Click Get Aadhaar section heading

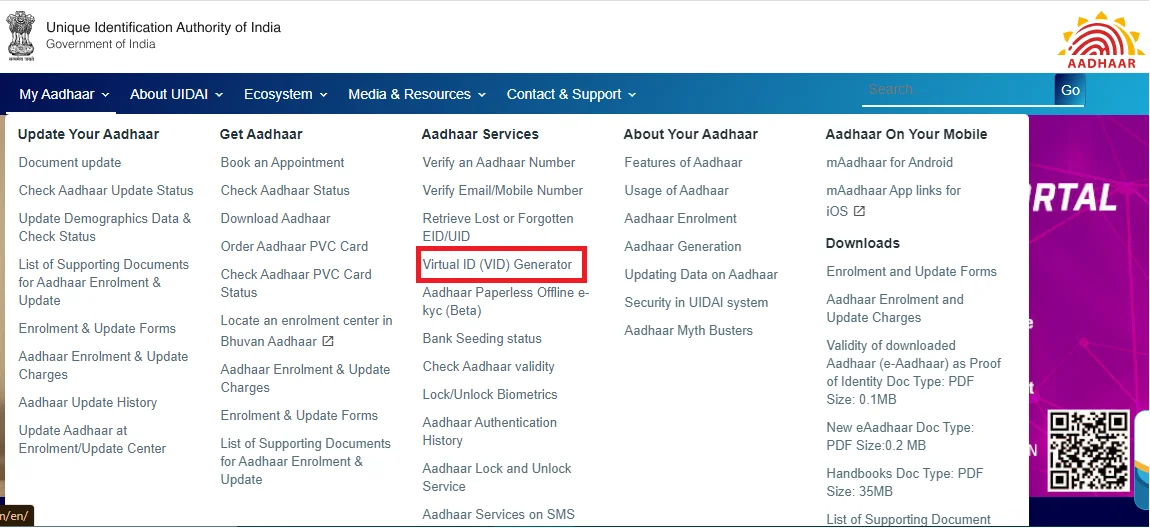coord(261,134)
